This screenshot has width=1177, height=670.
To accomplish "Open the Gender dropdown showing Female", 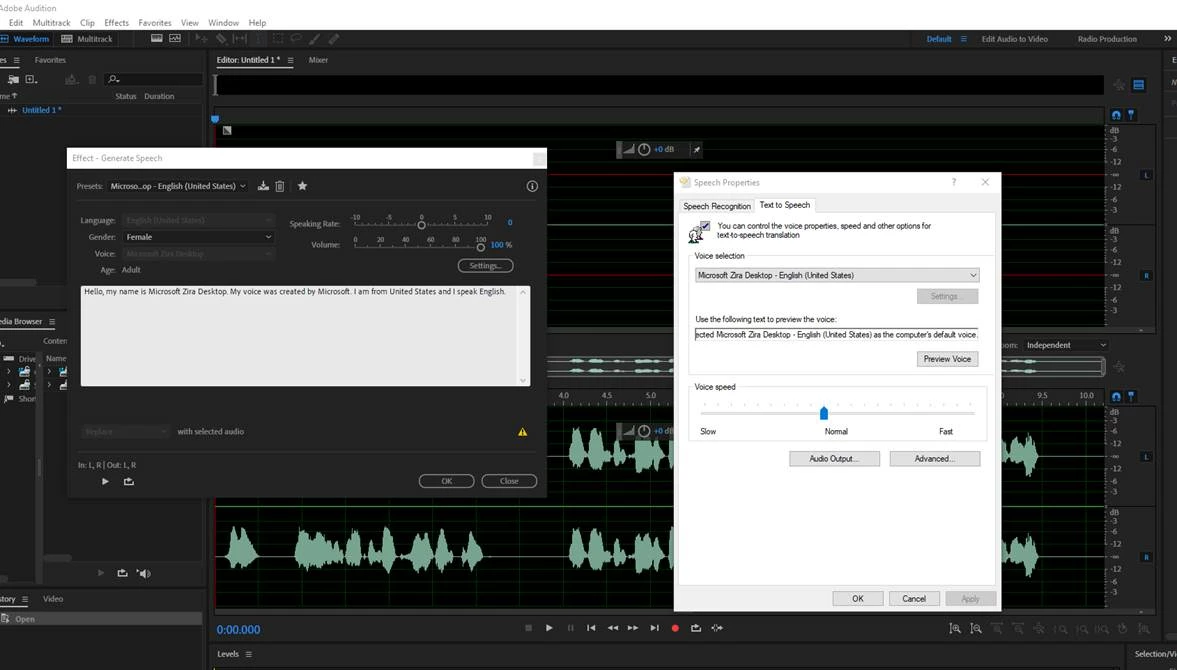I will click(199, 237).
